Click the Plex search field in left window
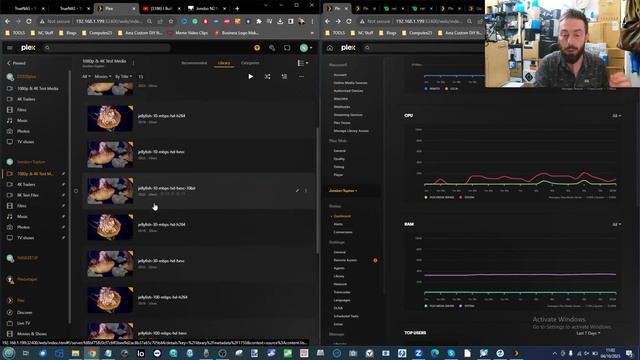The image size is (640, 360). tap(106, 48)
